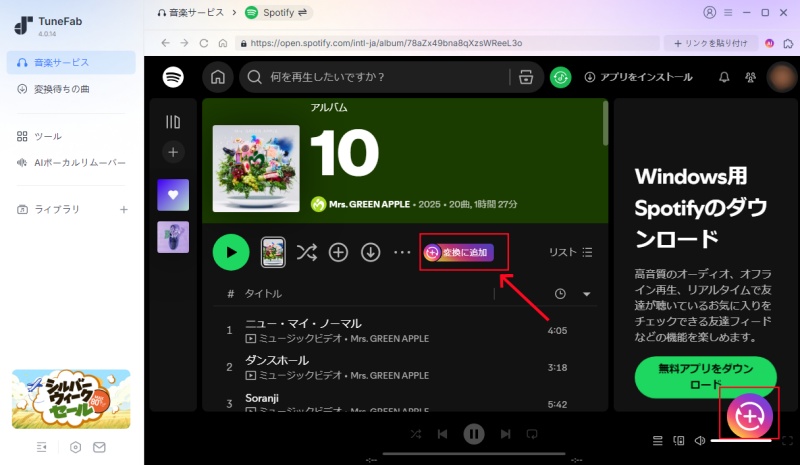The width and height of the screenshot is (800, 465).
Task: Toggle repeat in the player bar
Action: tap(532, 434)
